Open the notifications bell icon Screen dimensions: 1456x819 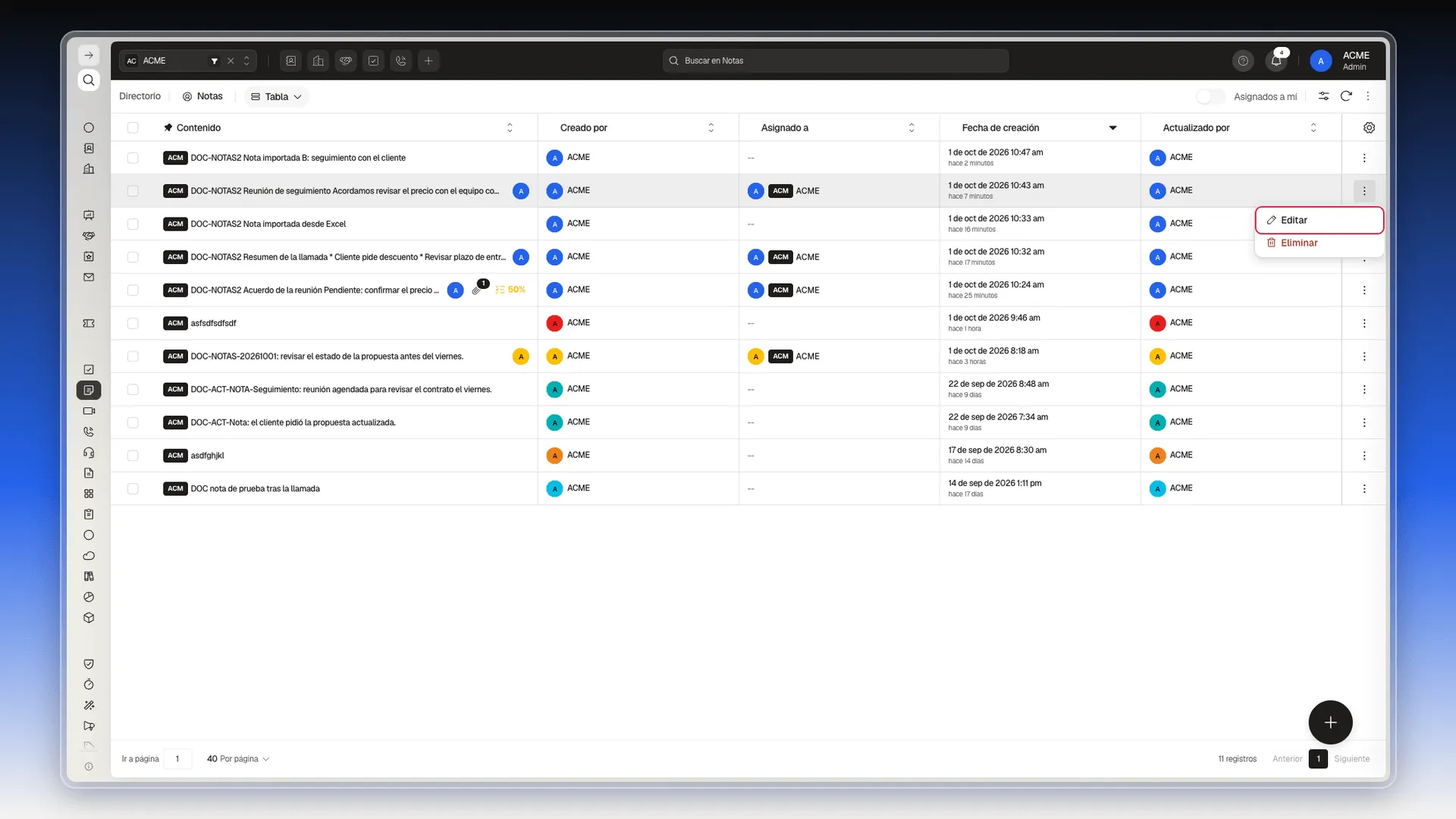(1276, 61)
